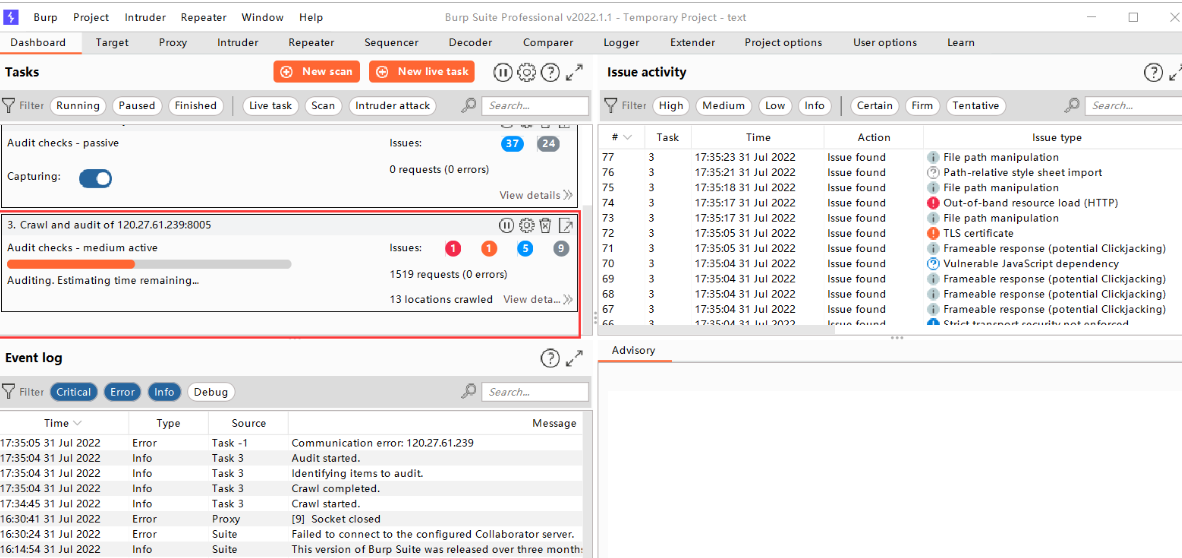Toggle the Debug event log filter
This screenshot has width=1182, height=558.
click(x=211, y=392)
